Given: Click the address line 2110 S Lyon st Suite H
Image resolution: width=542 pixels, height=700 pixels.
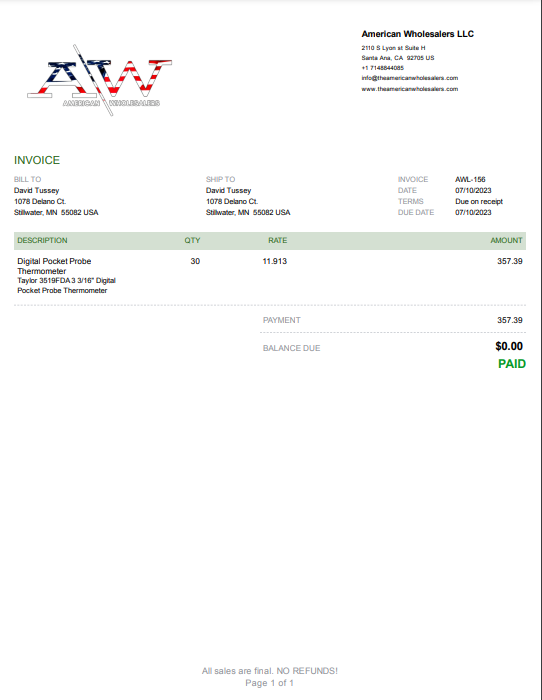Looking at the screenshot, I should coord(393,48).
